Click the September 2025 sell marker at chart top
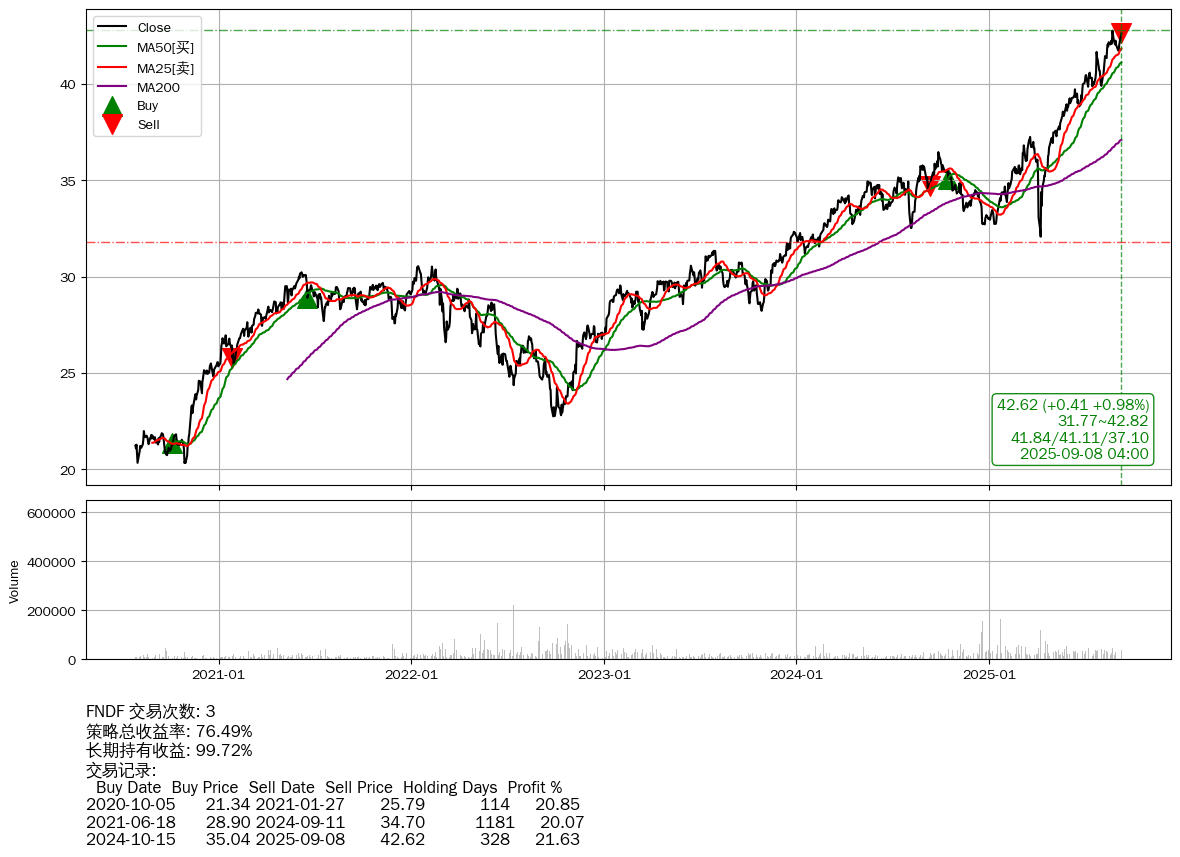1180x857 pixels. point(1121,33)
